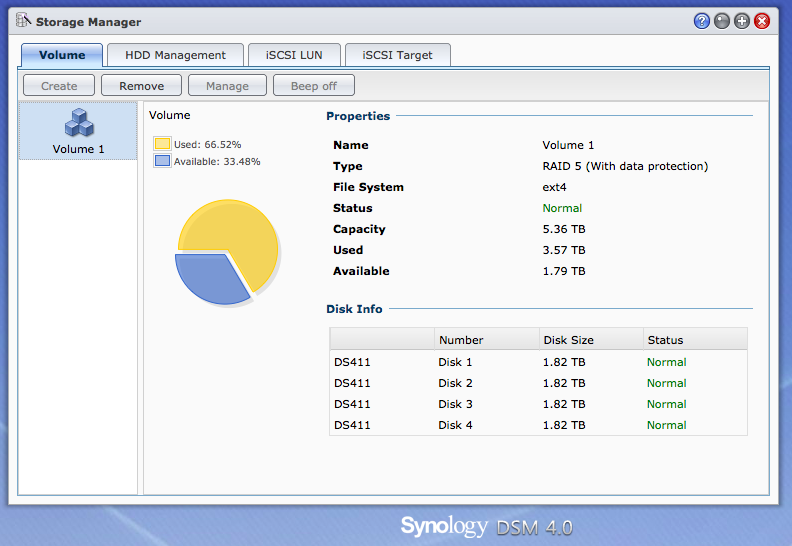792x546 pixels.
Task: Click the Beep off button
Action: pyautogui.click(x=314, y=85)
